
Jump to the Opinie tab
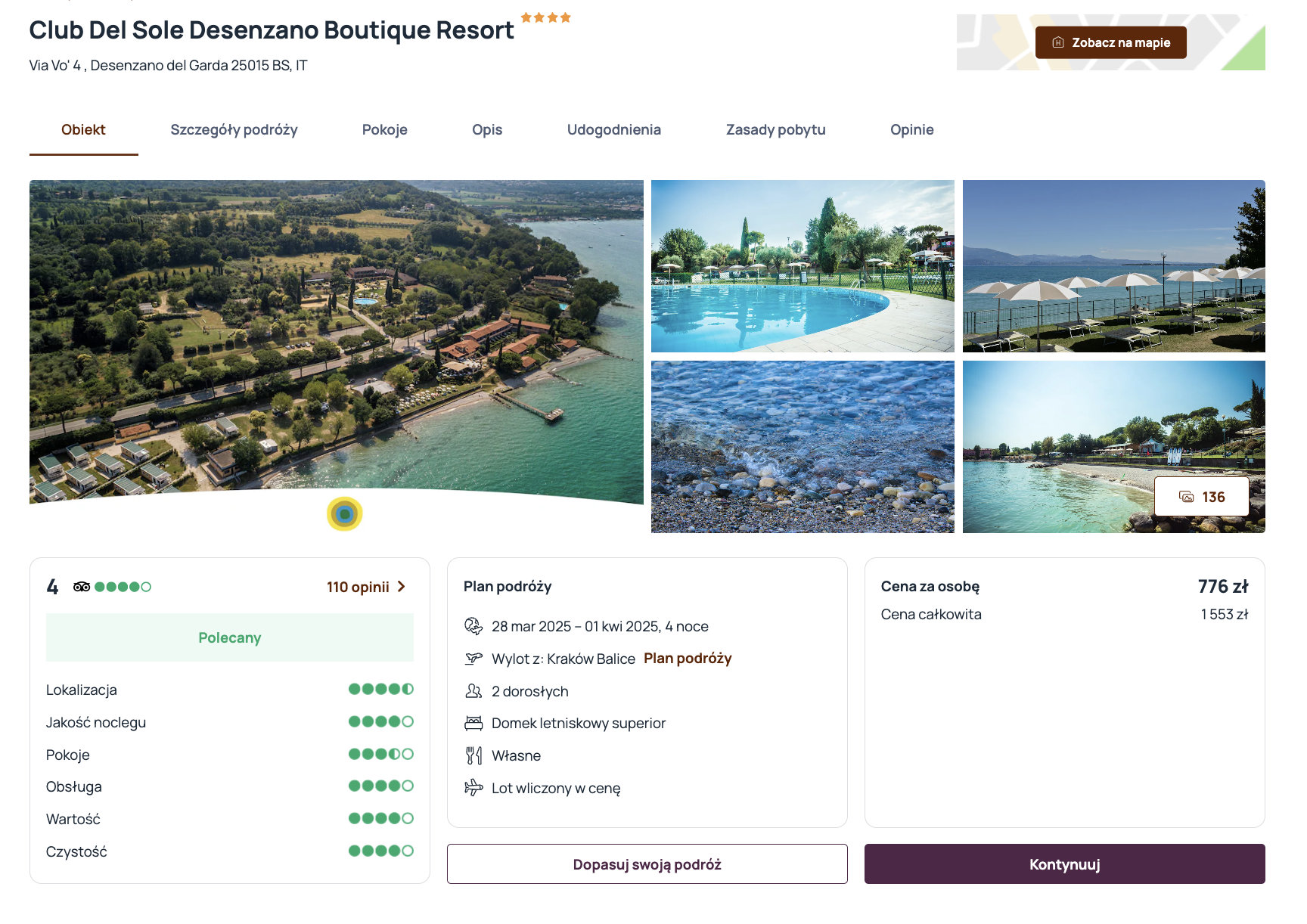point(911,130)
